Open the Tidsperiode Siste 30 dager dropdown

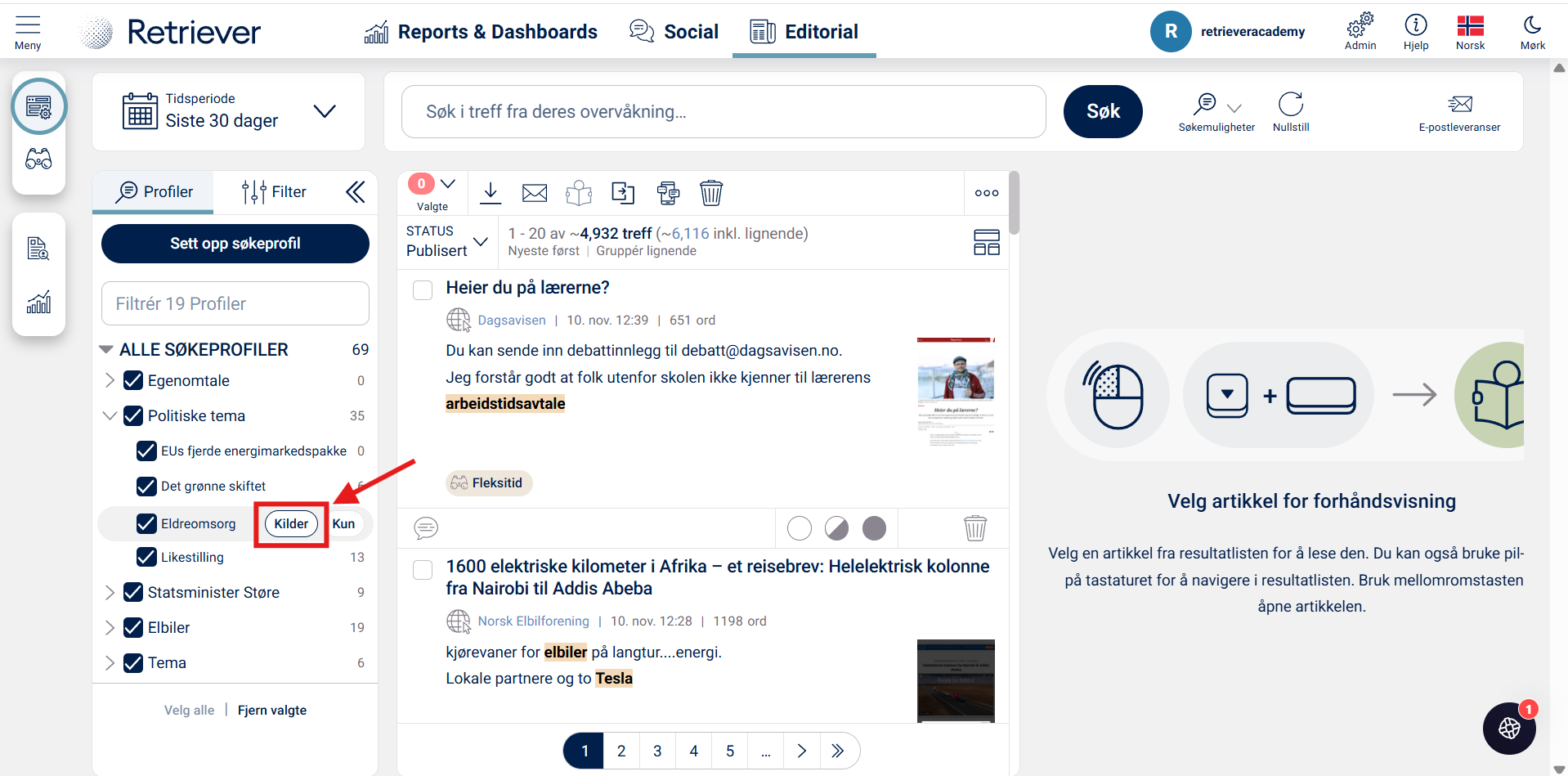(229, 111)
